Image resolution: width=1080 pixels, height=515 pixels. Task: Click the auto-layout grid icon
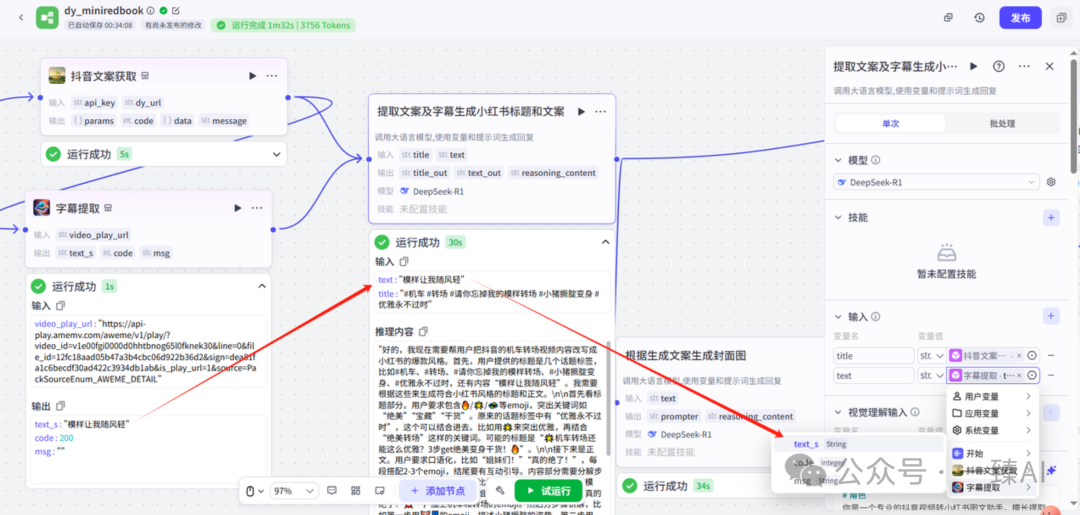pos(355,491)
